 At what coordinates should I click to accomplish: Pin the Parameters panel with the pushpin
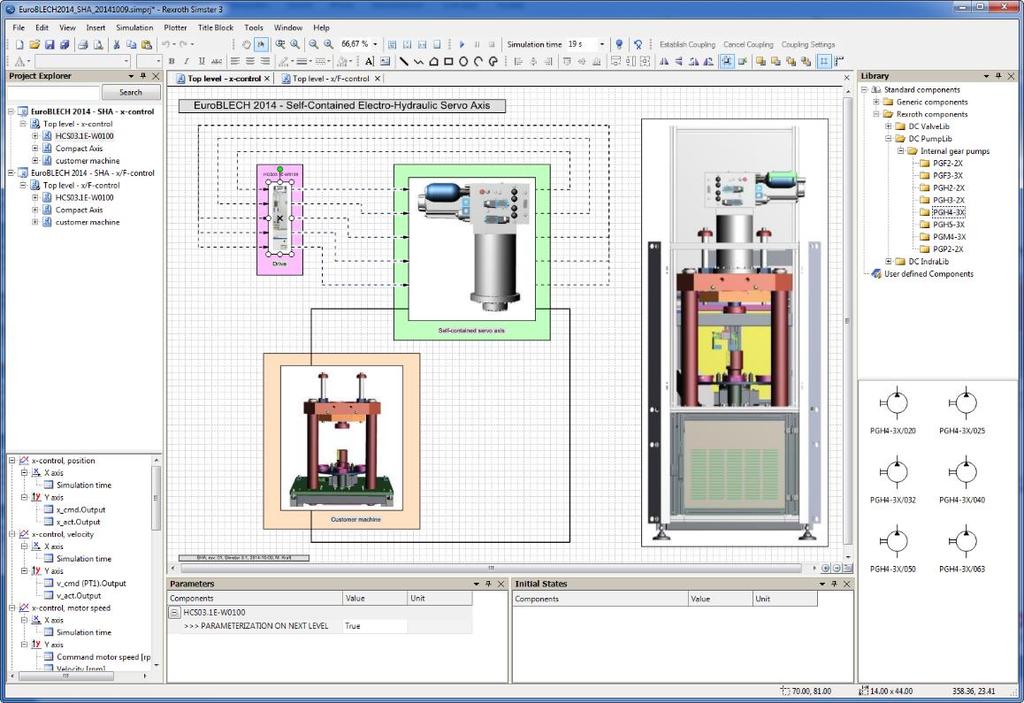[488, 584]
